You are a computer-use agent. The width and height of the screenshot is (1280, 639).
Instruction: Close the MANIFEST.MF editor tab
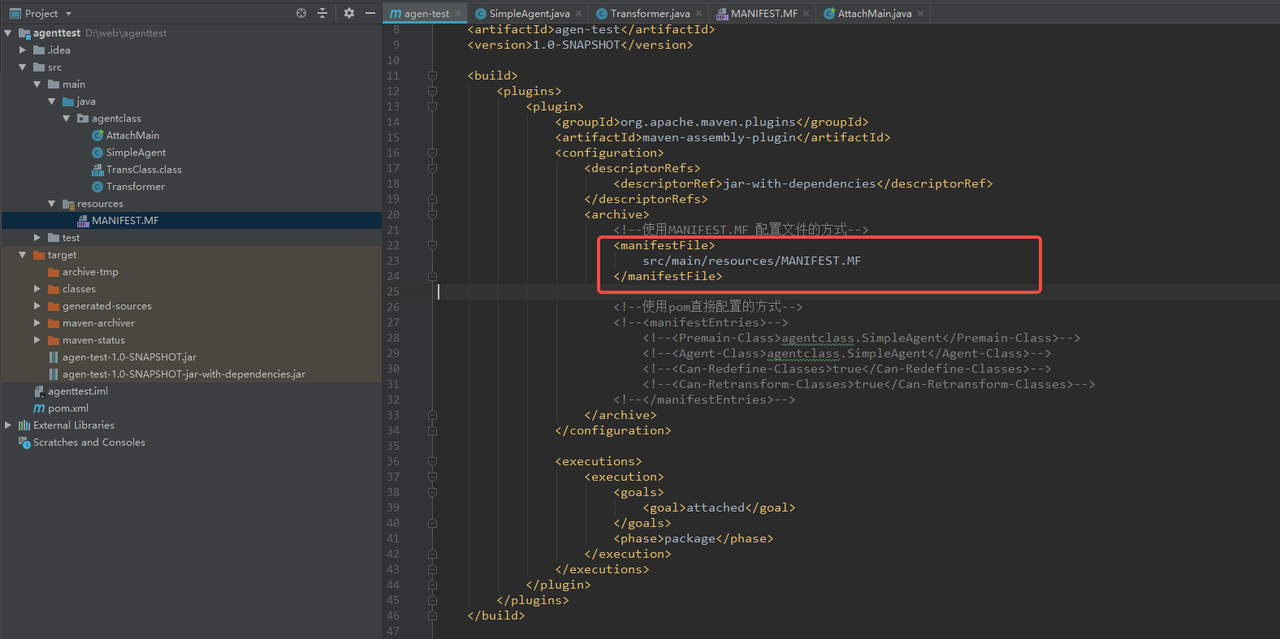806,13
